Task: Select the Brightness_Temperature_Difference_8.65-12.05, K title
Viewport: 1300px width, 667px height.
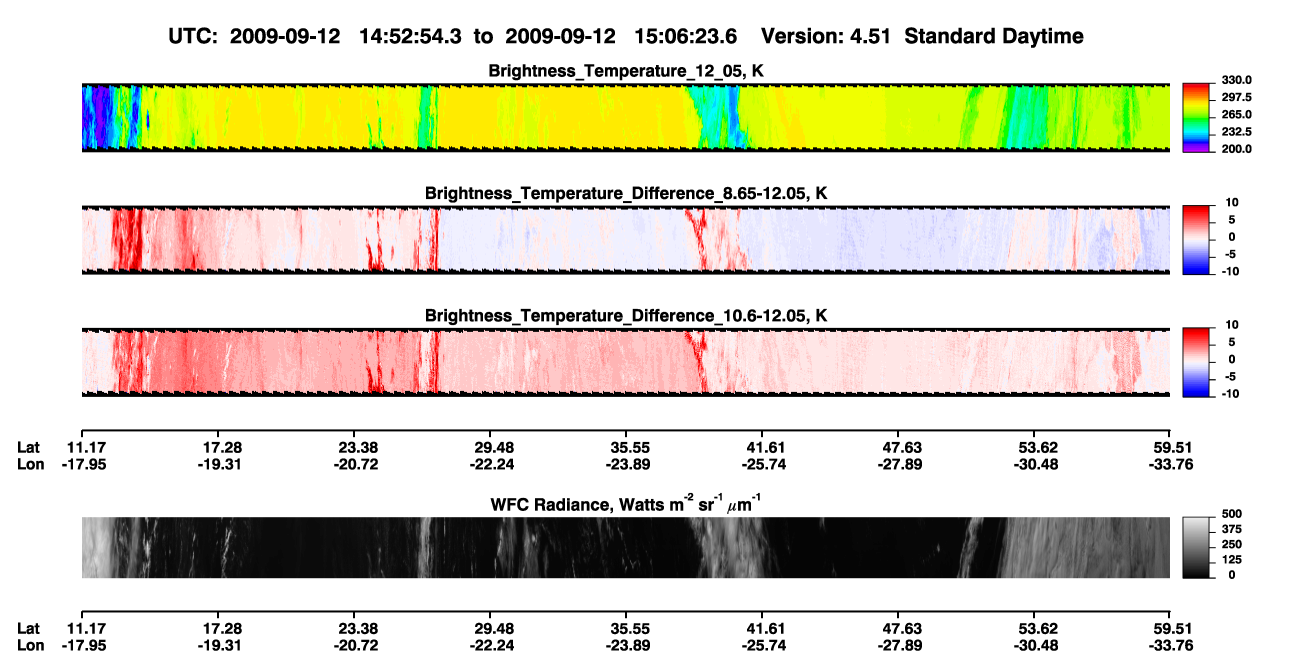Action: [626, 193]
